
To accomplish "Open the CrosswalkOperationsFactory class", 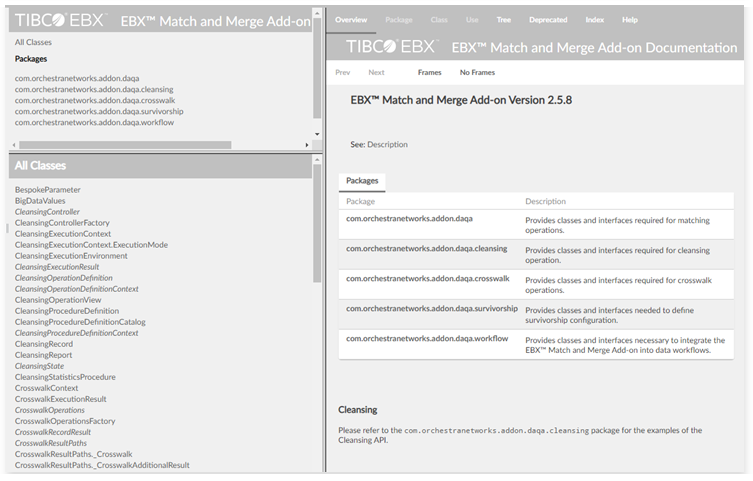I will [65, 421].
